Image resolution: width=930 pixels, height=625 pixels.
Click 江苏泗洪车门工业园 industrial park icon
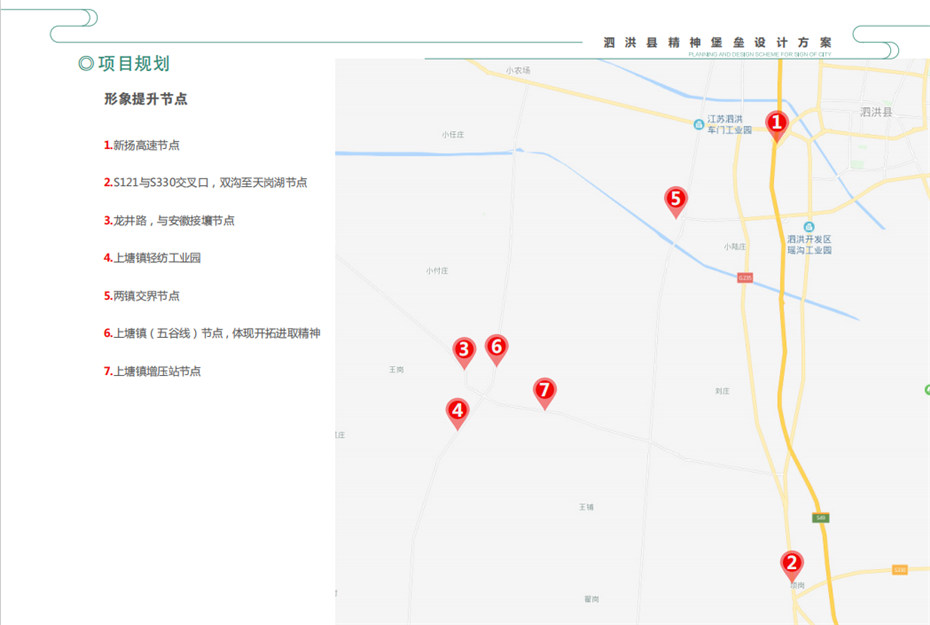coord(699,124)
